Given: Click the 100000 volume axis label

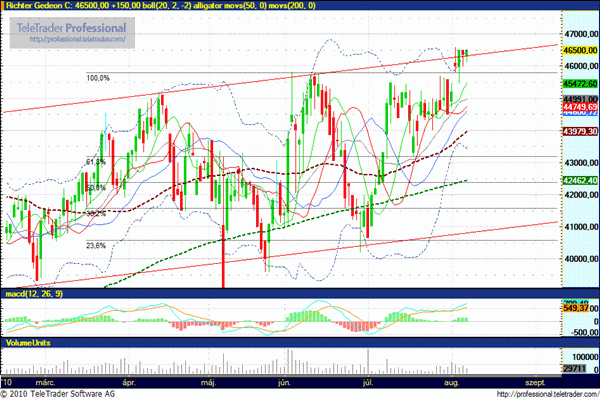Looking at the screenshot, I should coord(585,357).
